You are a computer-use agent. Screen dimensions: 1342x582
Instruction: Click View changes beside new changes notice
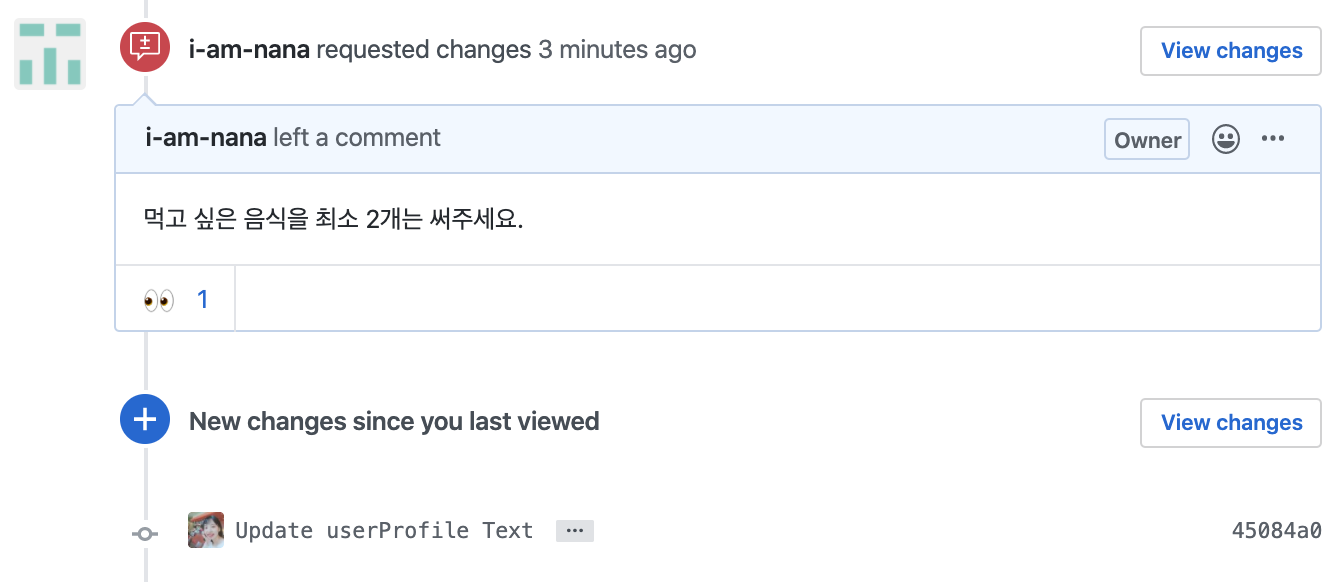pos(1231,423)
